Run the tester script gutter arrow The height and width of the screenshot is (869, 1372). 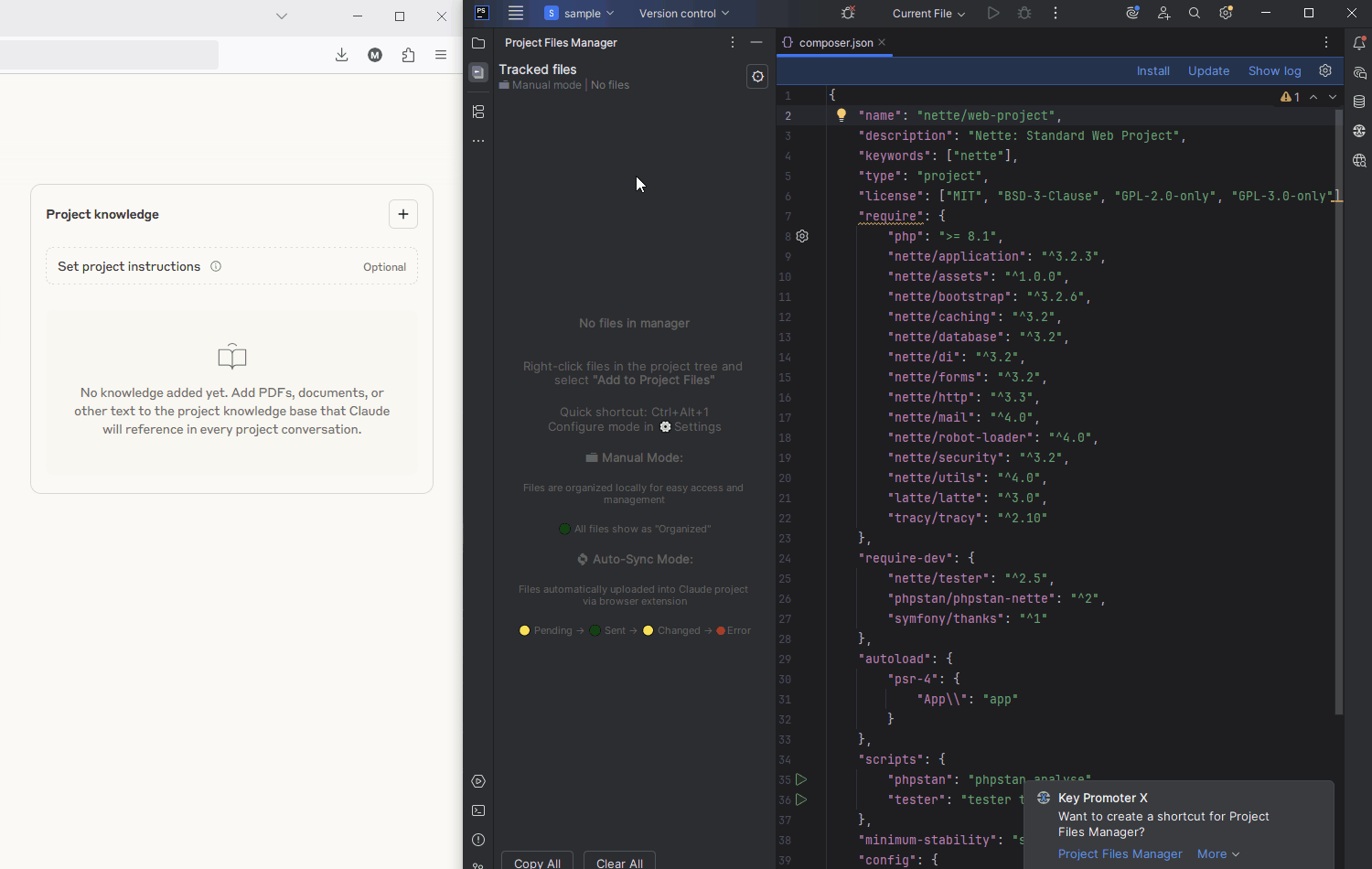[801, 799]
